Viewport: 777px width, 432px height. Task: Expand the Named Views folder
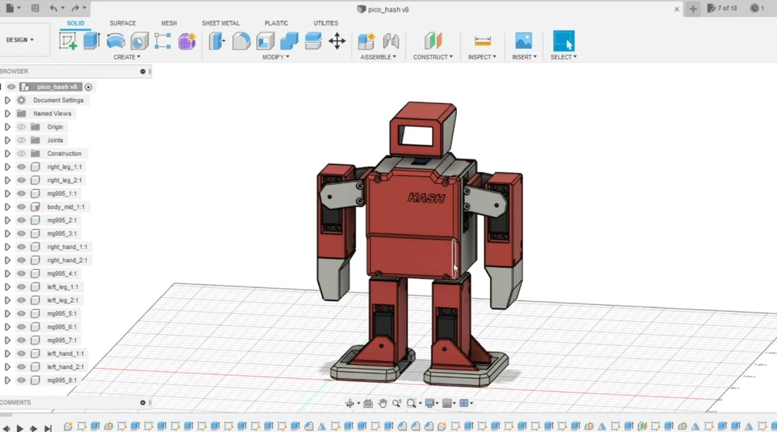(x=8, y=114)
